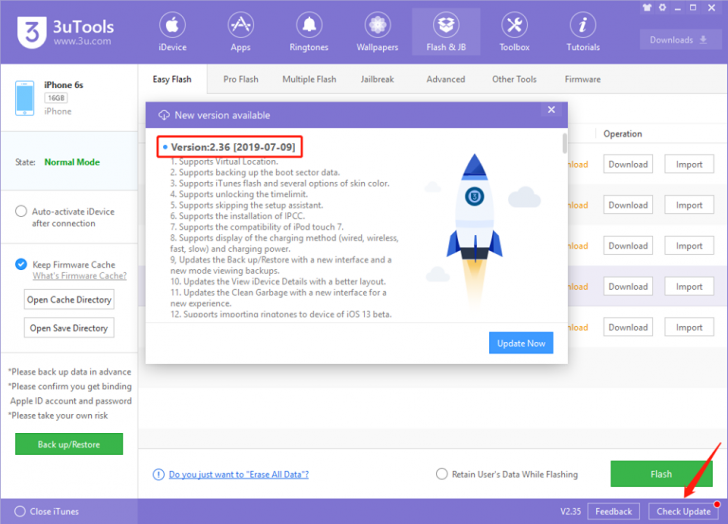This screenshot has height=524, width=728.
Task: Toggle the Close iTunes option
Action: [20, 511]
